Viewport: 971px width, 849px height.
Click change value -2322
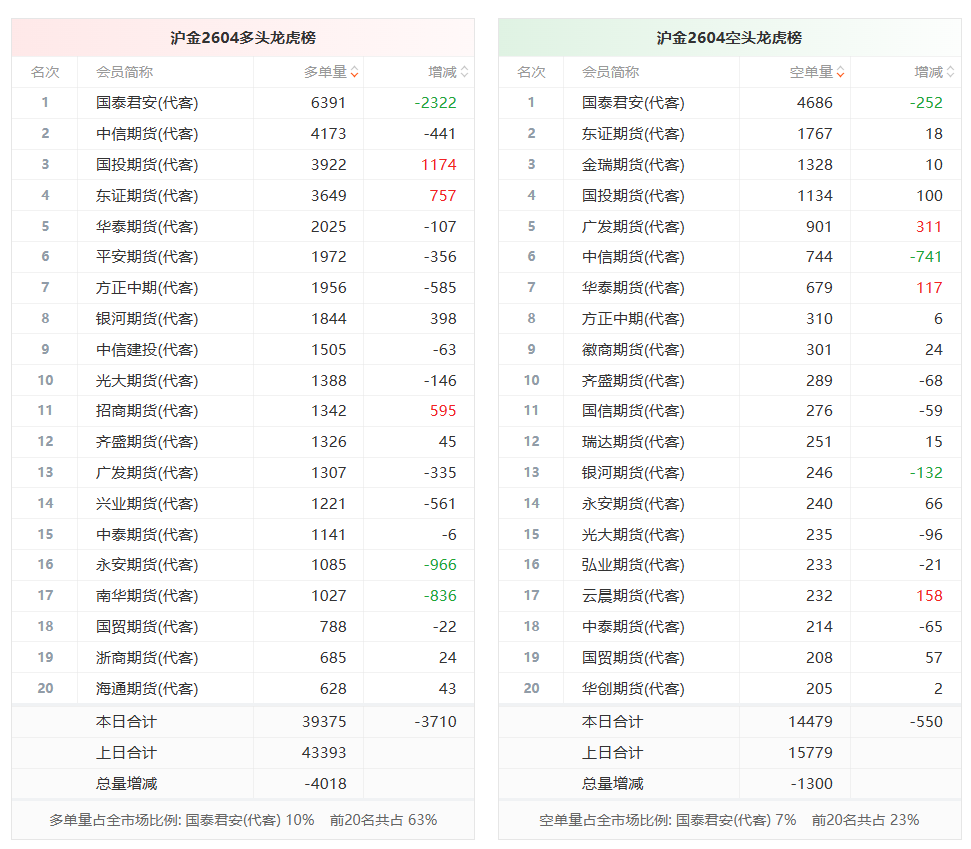[x=435, y=103]
